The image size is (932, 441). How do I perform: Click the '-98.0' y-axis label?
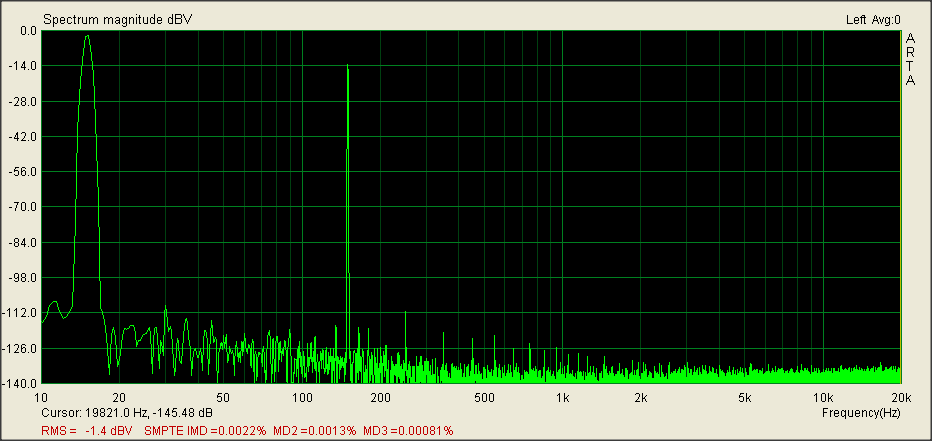[x=24, y=278]
